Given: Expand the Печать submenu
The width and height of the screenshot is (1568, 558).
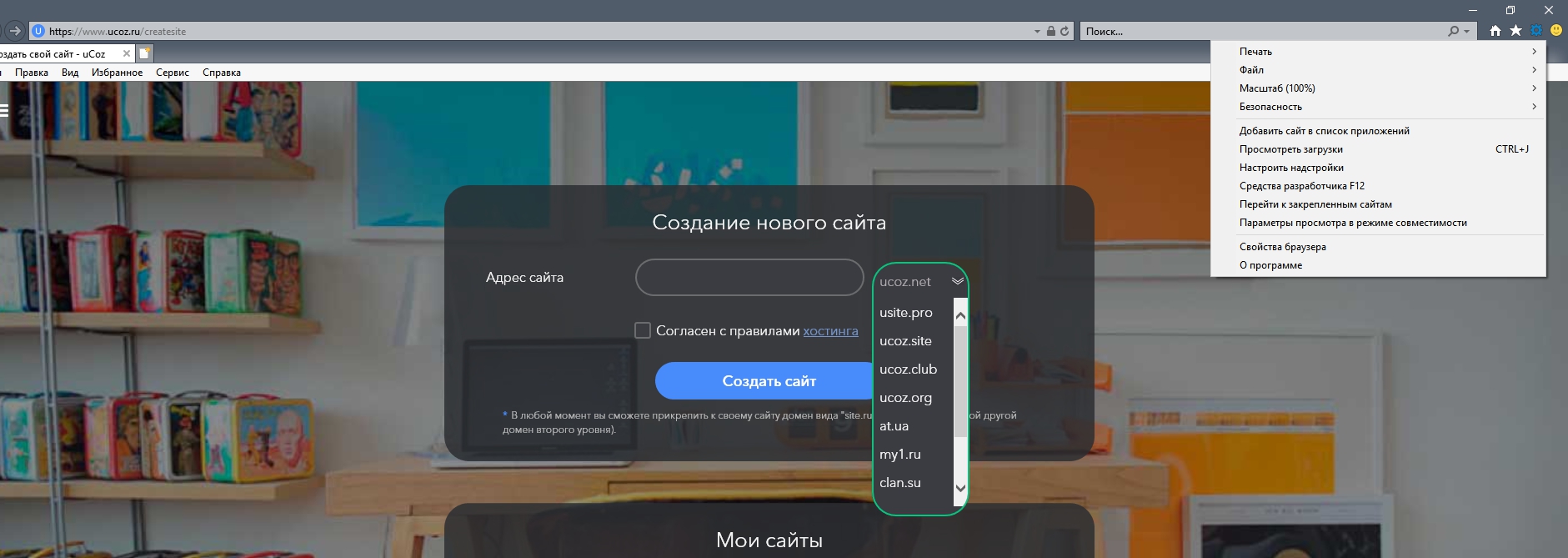Looking at the screenshot, I should tap(1534, 51).
